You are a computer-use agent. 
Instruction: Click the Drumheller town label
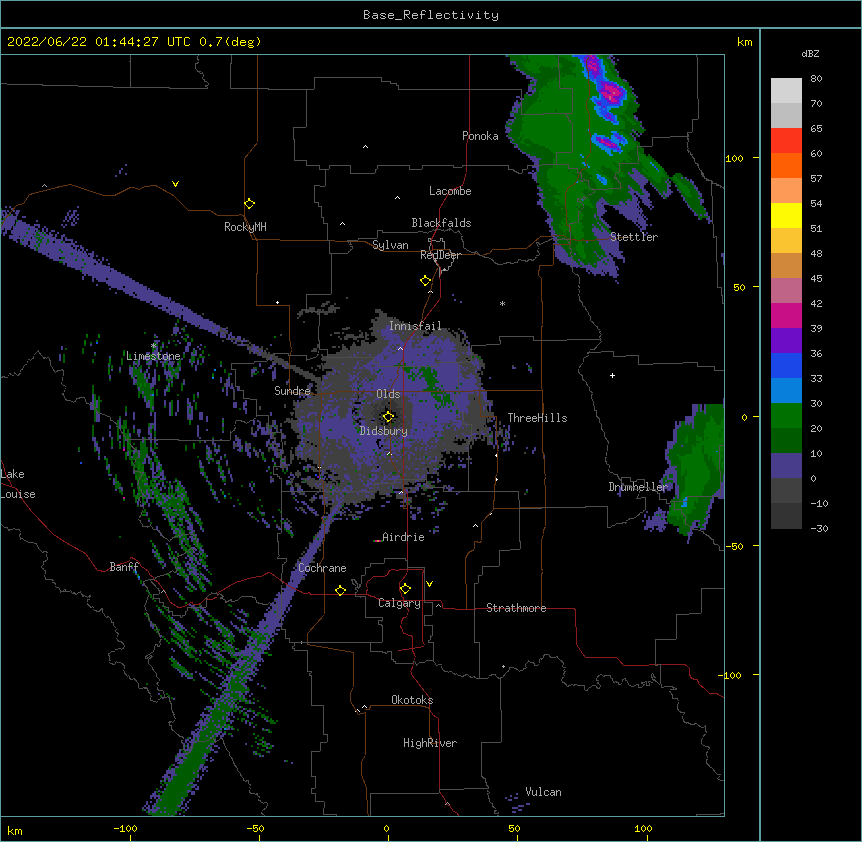click(x=638, y=487)
